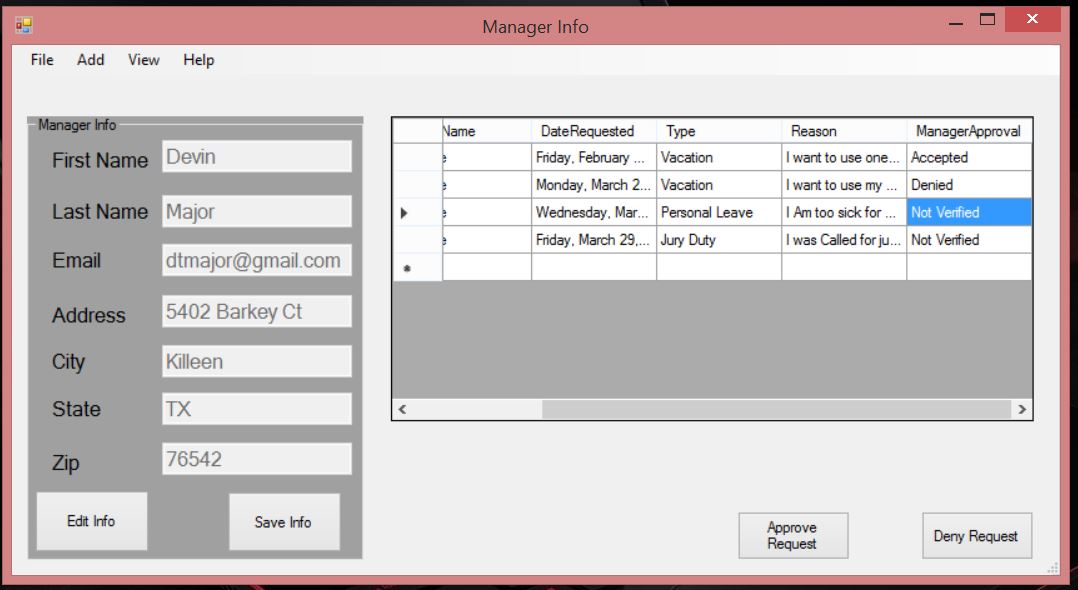Click the Save Info button
Viewport: 1078px width, 590px height.
coord(283,522)
